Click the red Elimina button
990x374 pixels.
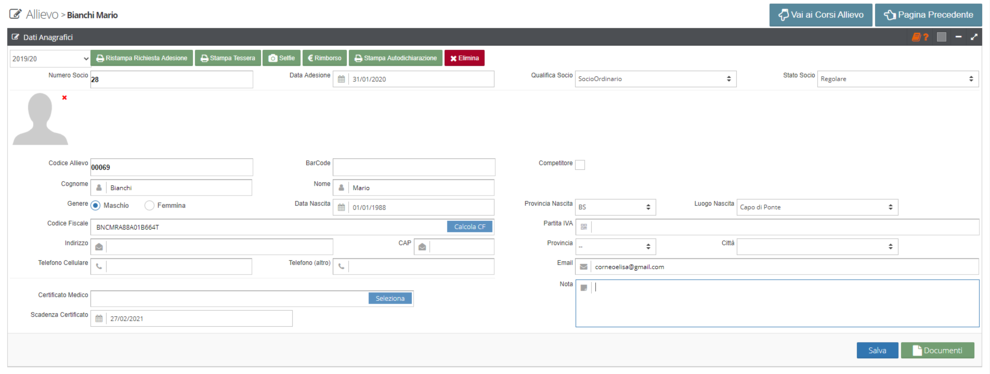pyautogui.click(x=465, y=58)
